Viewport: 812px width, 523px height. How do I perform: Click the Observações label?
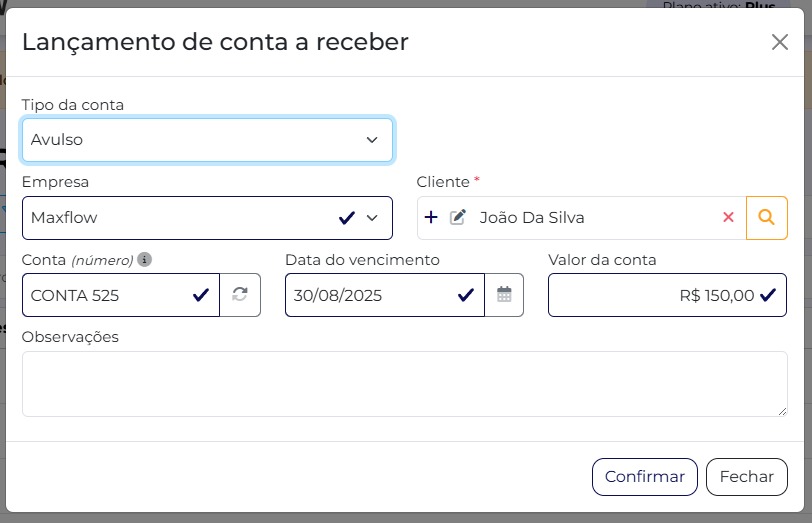point(70,337)
